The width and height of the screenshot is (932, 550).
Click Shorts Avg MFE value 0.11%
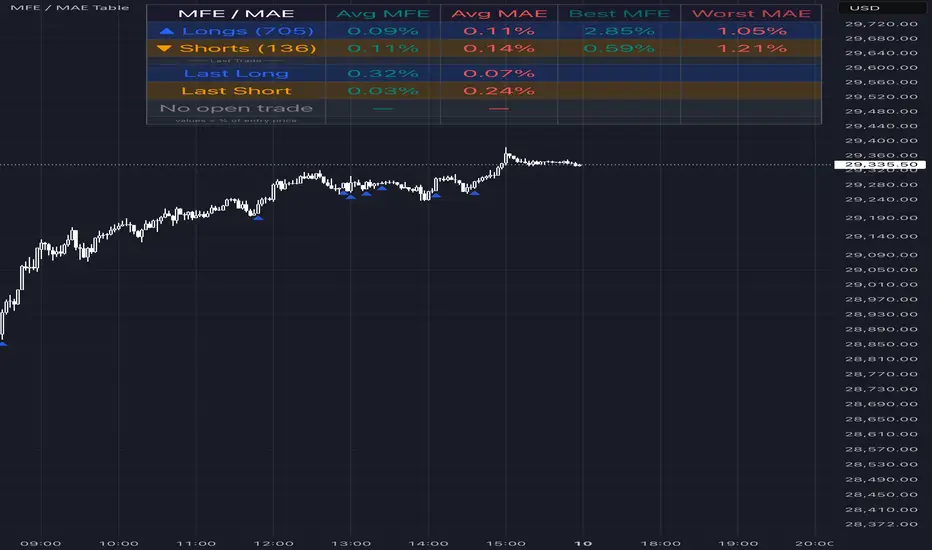click(383, 48)
